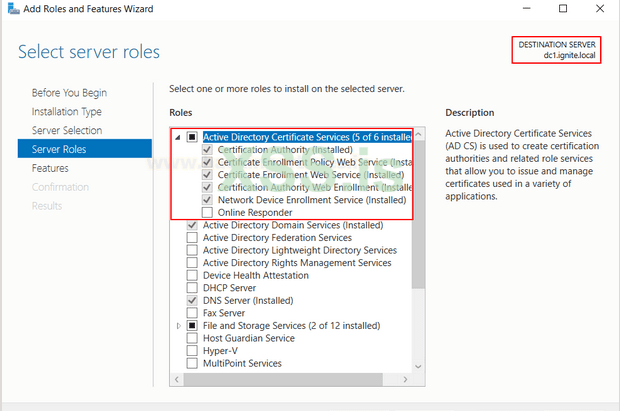Click the Add Roles wizard title icon

[13, 9]
